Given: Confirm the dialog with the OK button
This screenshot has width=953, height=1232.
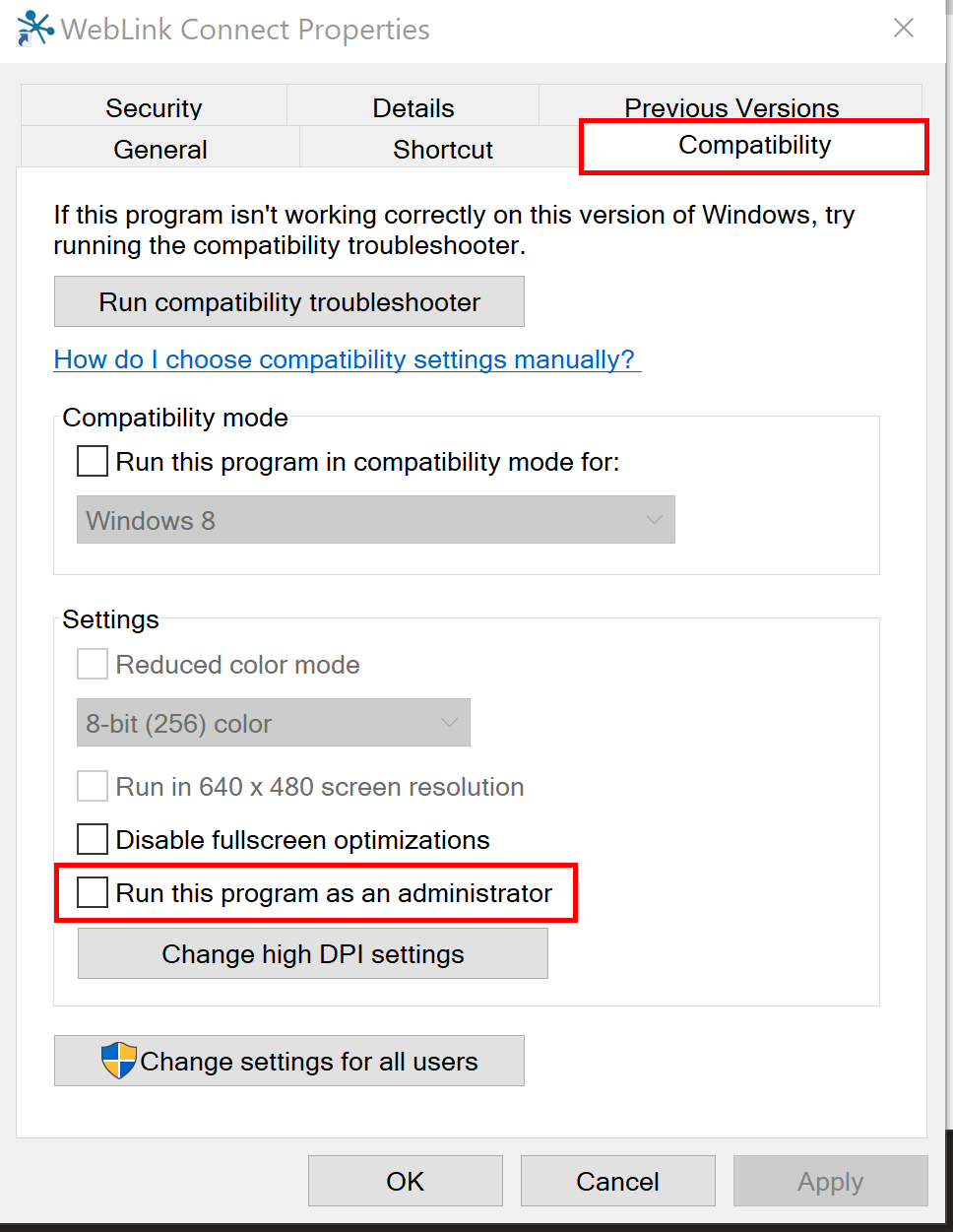Looking at the screenshot, I should [406, 1181].
